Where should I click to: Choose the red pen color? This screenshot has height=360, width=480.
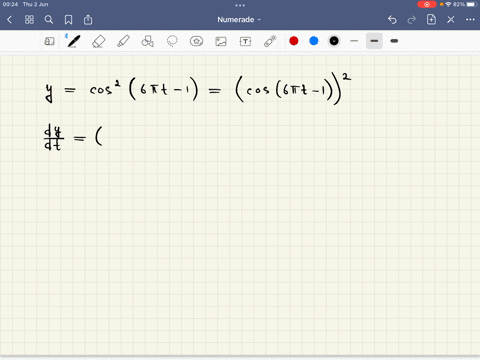pos(294,41)
